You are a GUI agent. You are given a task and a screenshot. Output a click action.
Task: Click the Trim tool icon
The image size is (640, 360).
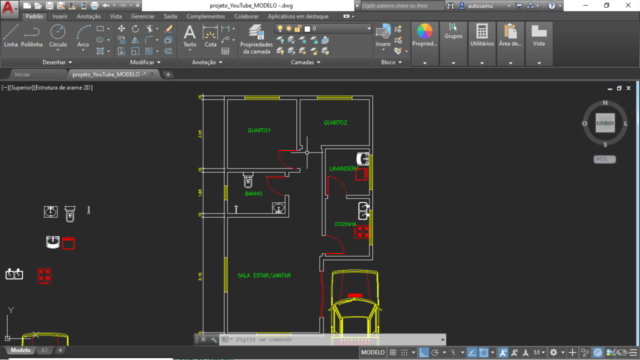[x=149, y=29]
